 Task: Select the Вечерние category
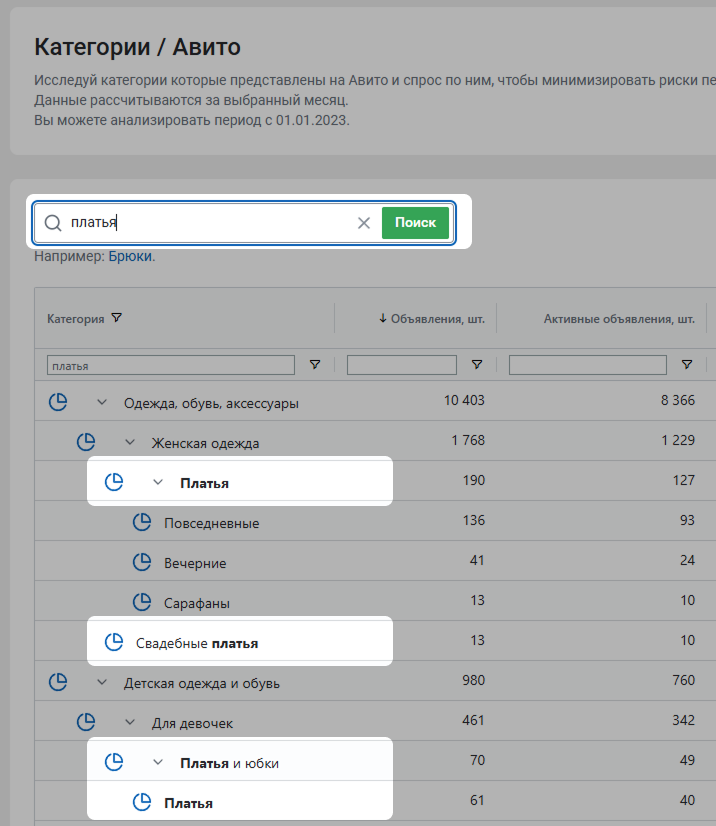195,564
